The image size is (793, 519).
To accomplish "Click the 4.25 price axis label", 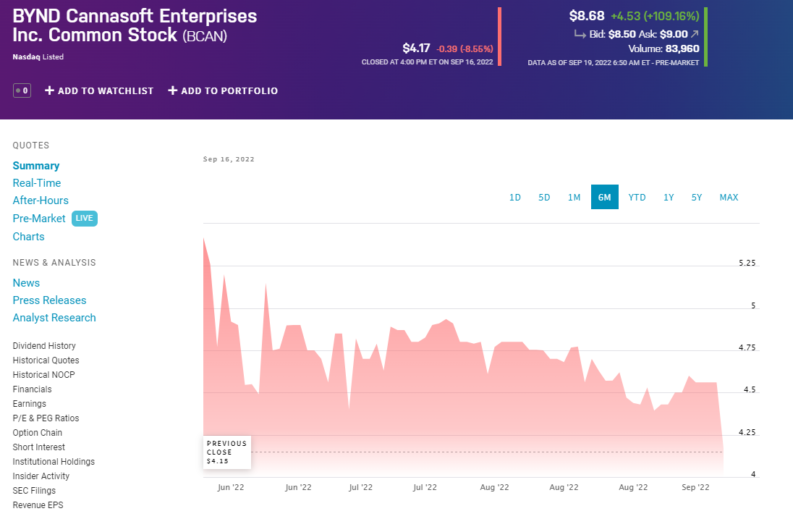I will pos(747,432).
